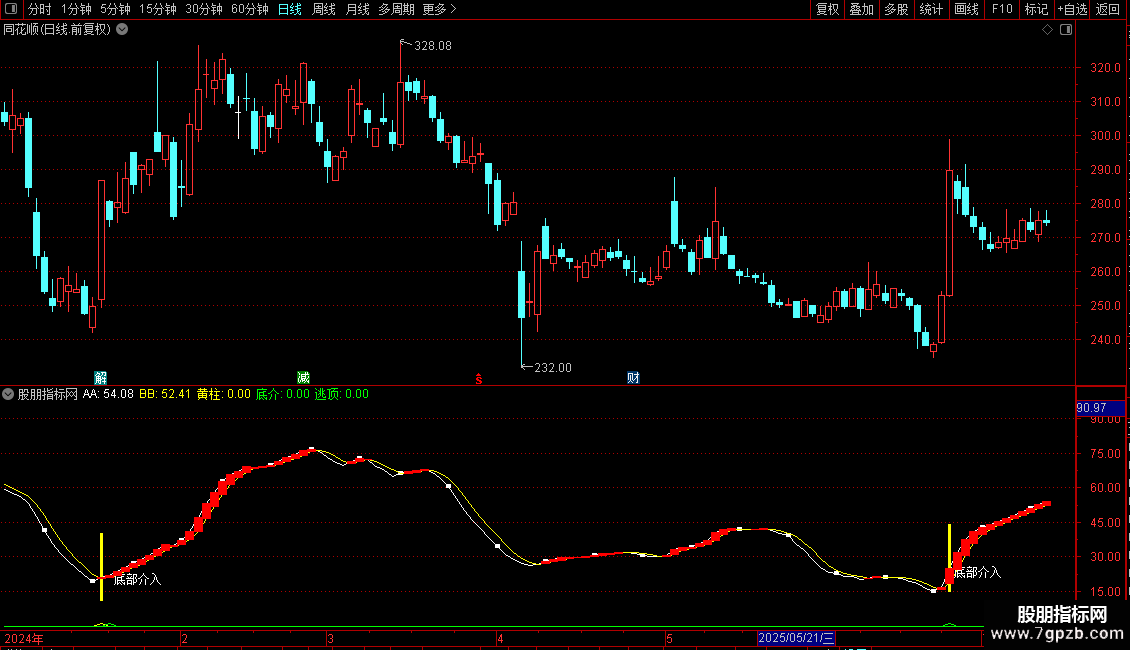Switch to 5分钟 chart period
Image resolution: width=1130 pixels, height=650 pixels.
click(115, 9)
